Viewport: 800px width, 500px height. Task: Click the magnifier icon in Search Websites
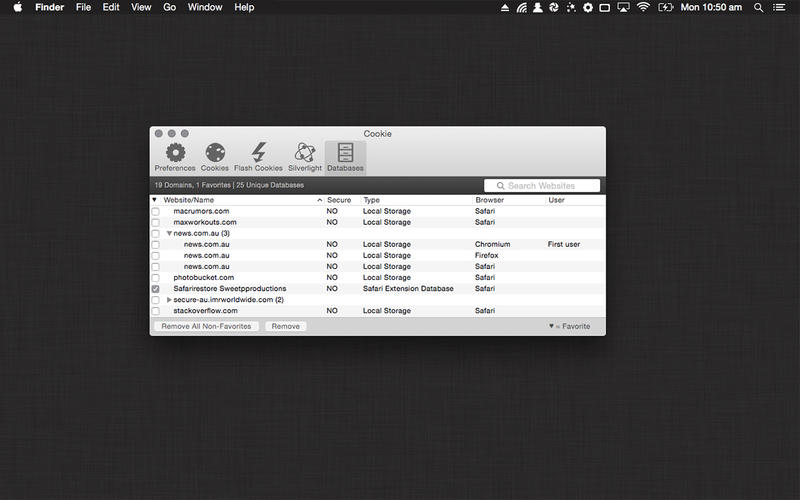pos(501,186)
